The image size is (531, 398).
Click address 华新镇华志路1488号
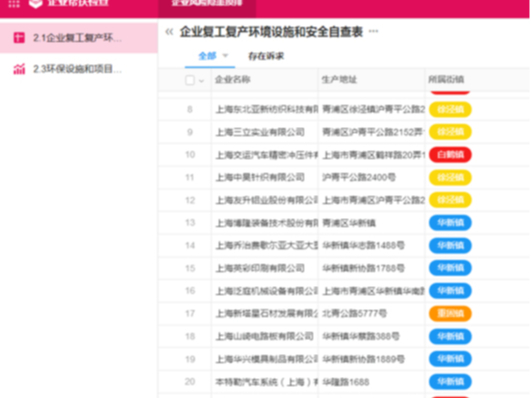[363, 245]
